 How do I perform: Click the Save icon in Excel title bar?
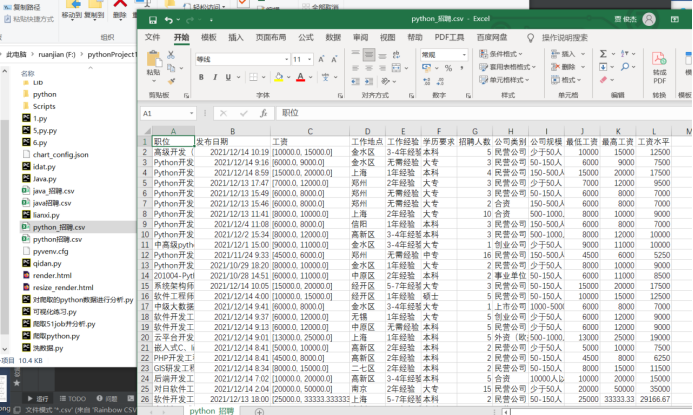pyautogui.click(x=153, y=20)
